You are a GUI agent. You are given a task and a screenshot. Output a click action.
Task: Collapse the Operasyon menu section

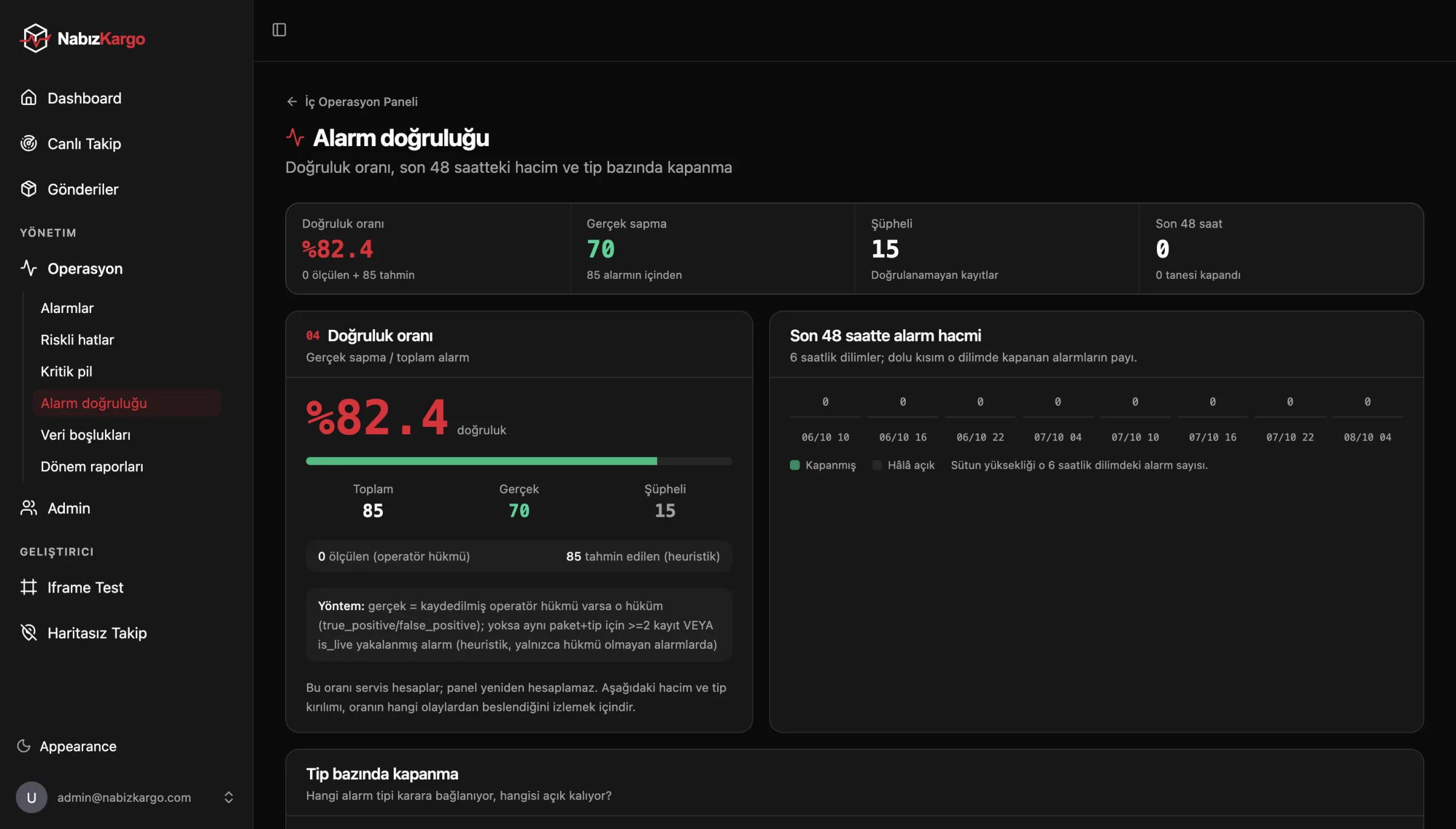pyautogui.click(x=126, y=268)
